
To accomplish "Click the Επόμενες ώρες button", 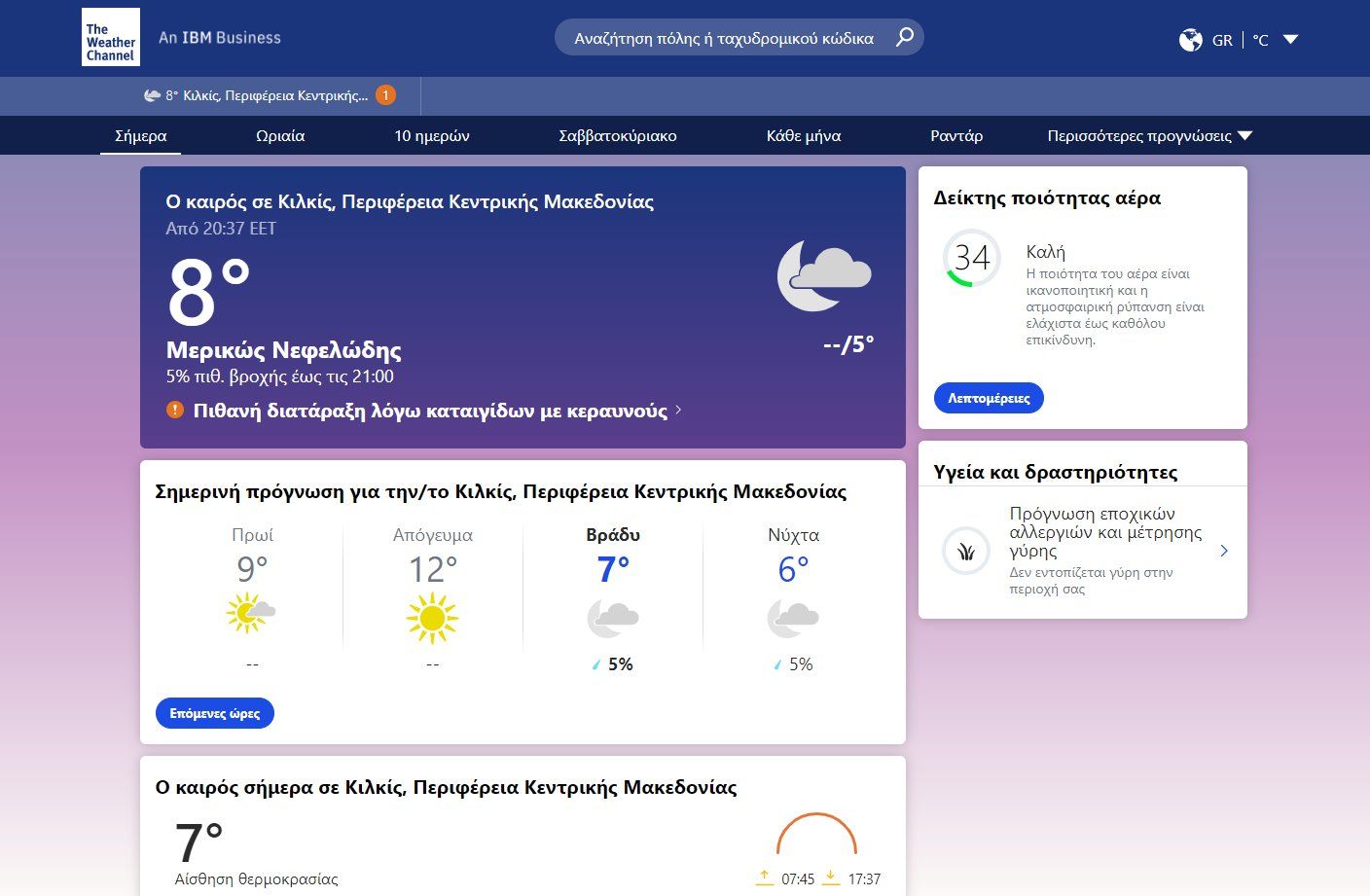I will [x=214, y=713].
